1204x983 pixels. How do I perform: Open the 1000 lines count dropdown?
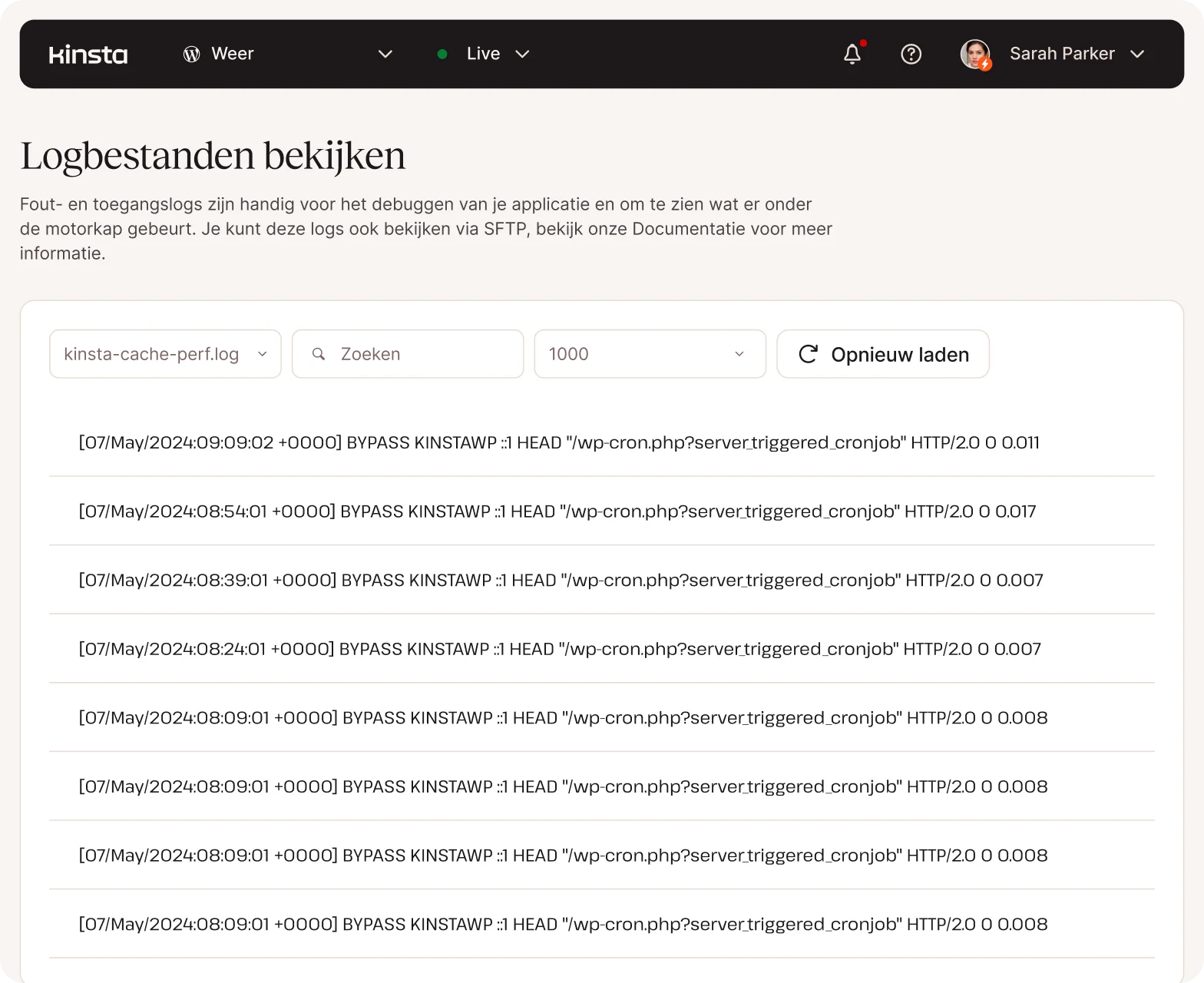point(650,354)
